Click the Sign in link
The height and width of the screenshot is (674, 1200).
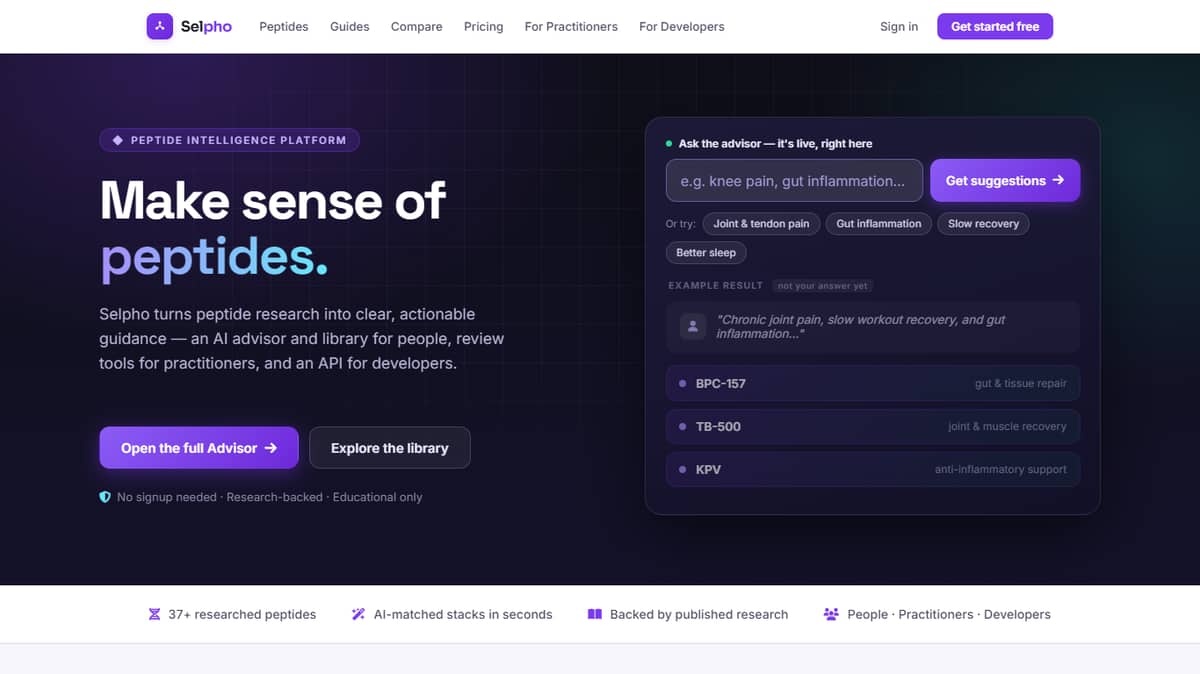pos(899,27)
